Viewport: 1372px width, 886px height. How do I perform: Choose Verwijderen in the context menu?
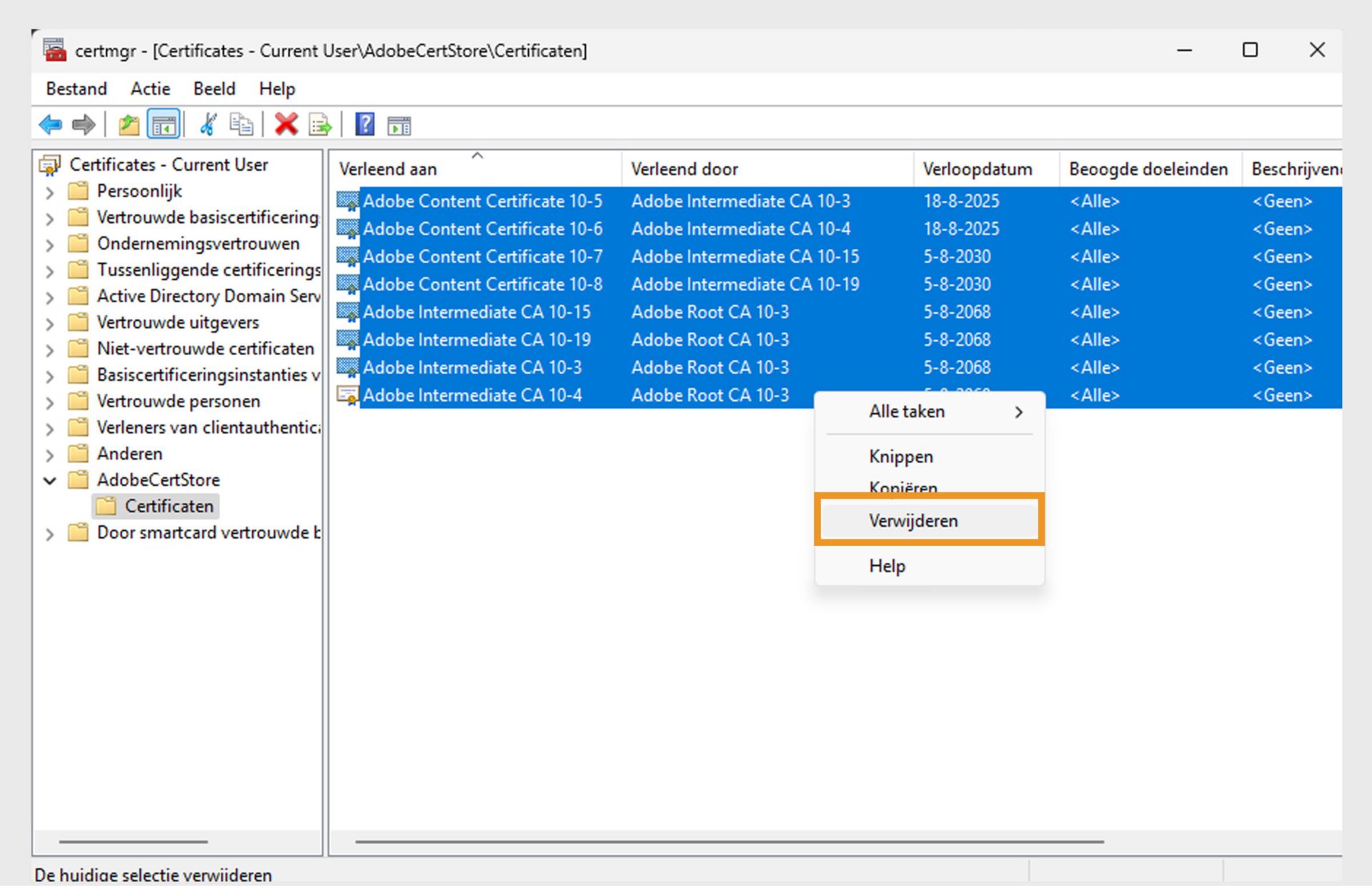929,521
